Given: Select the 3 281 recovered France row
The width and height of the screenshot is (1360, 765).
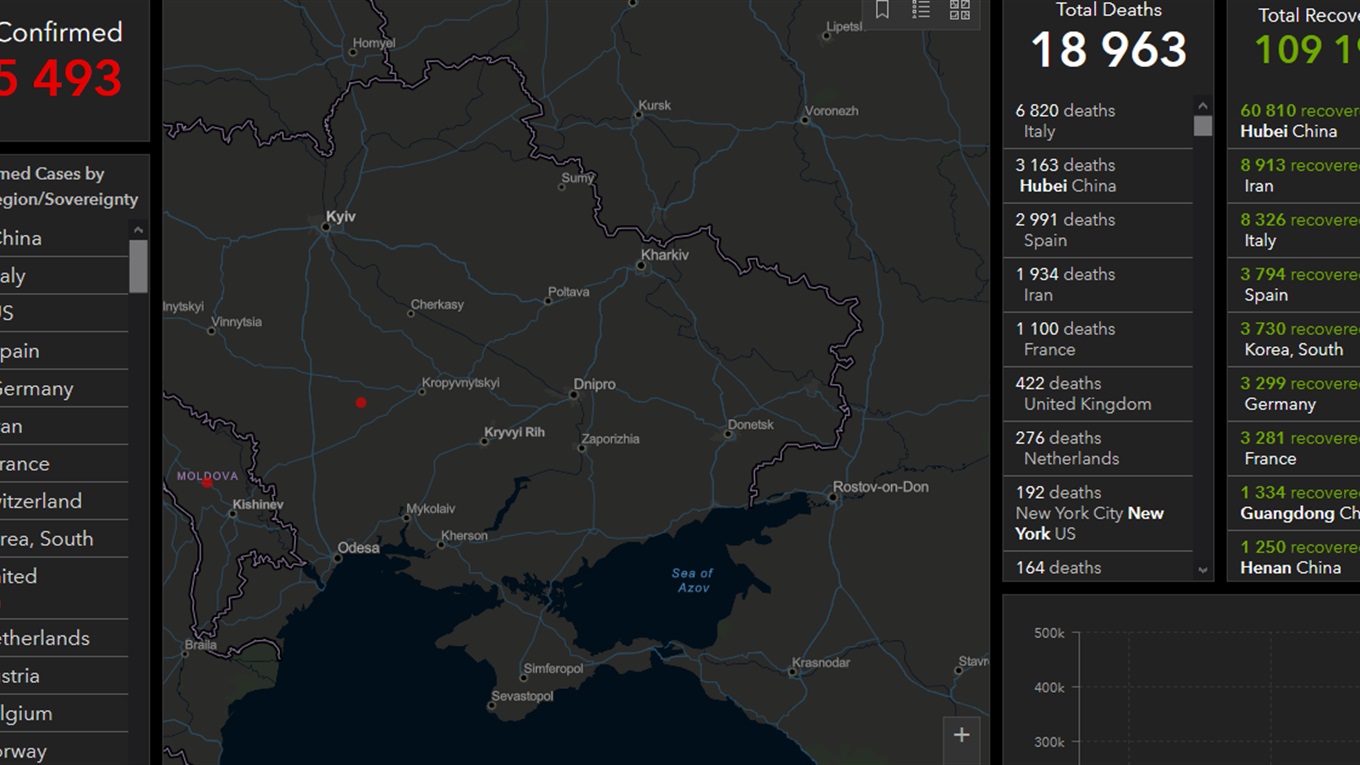Looking at the screenshot, I should pos(1294,448).
